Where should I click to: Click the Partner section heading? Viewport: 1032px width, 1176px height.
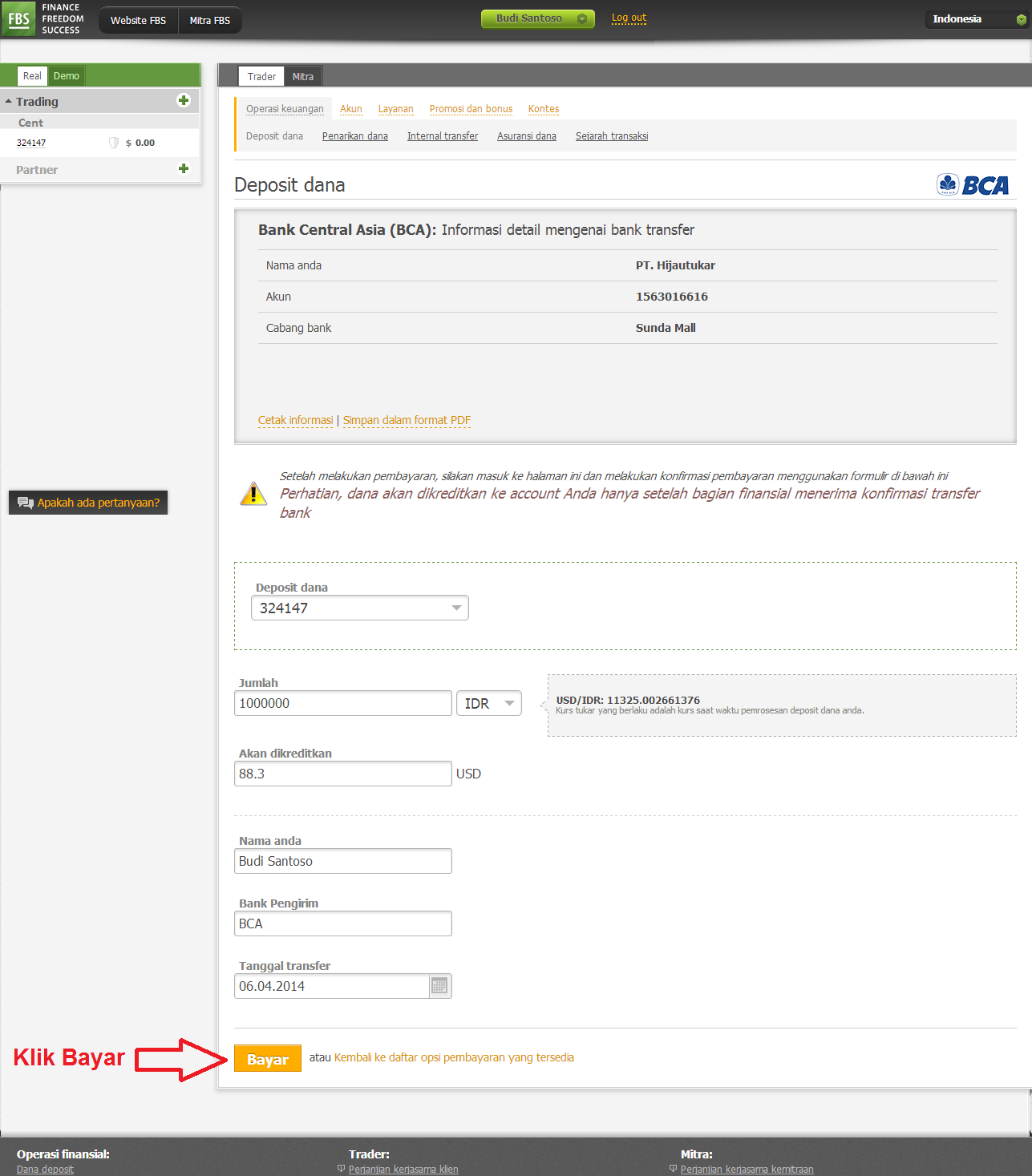(37, 170)
